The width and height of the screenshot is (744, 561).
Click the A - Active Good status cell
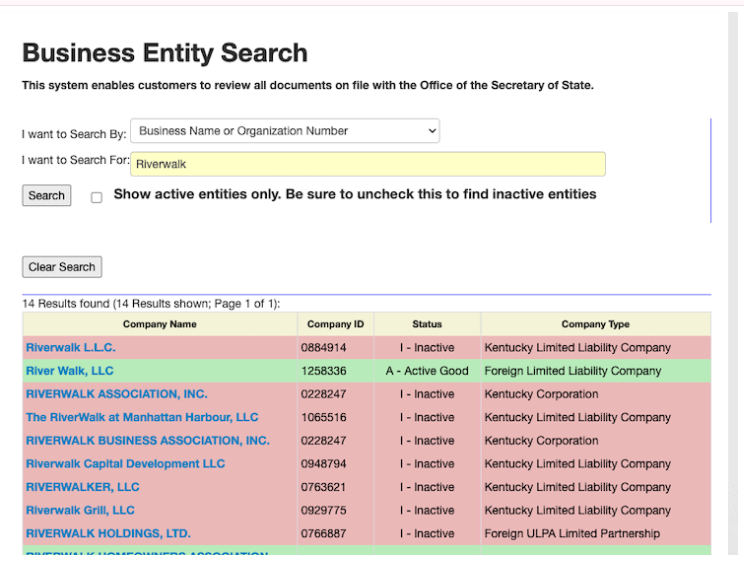point(427,371)
